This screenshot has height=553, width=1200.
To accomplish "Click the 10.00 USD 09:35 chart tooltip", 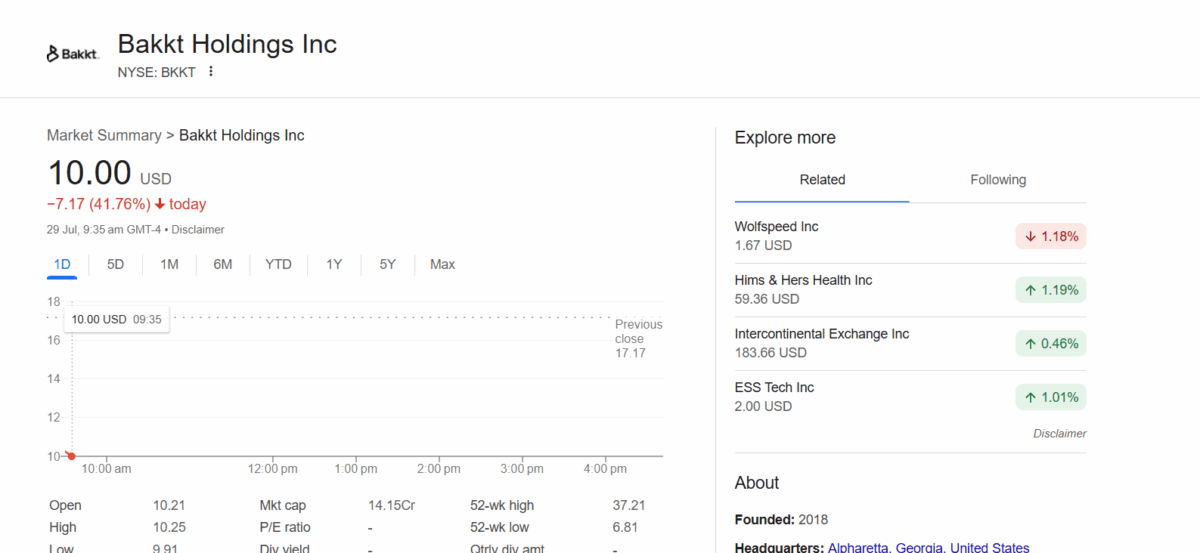I will tap(116, 319).
